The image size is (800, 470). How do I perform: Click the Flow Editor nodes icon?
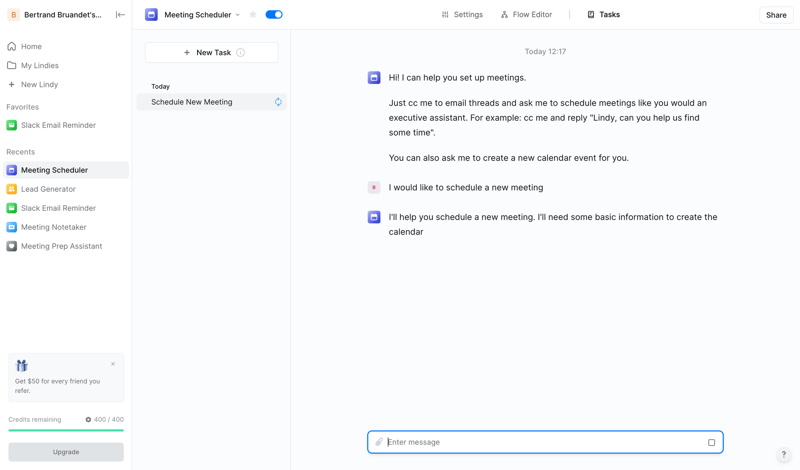click(x=504, y=15)
